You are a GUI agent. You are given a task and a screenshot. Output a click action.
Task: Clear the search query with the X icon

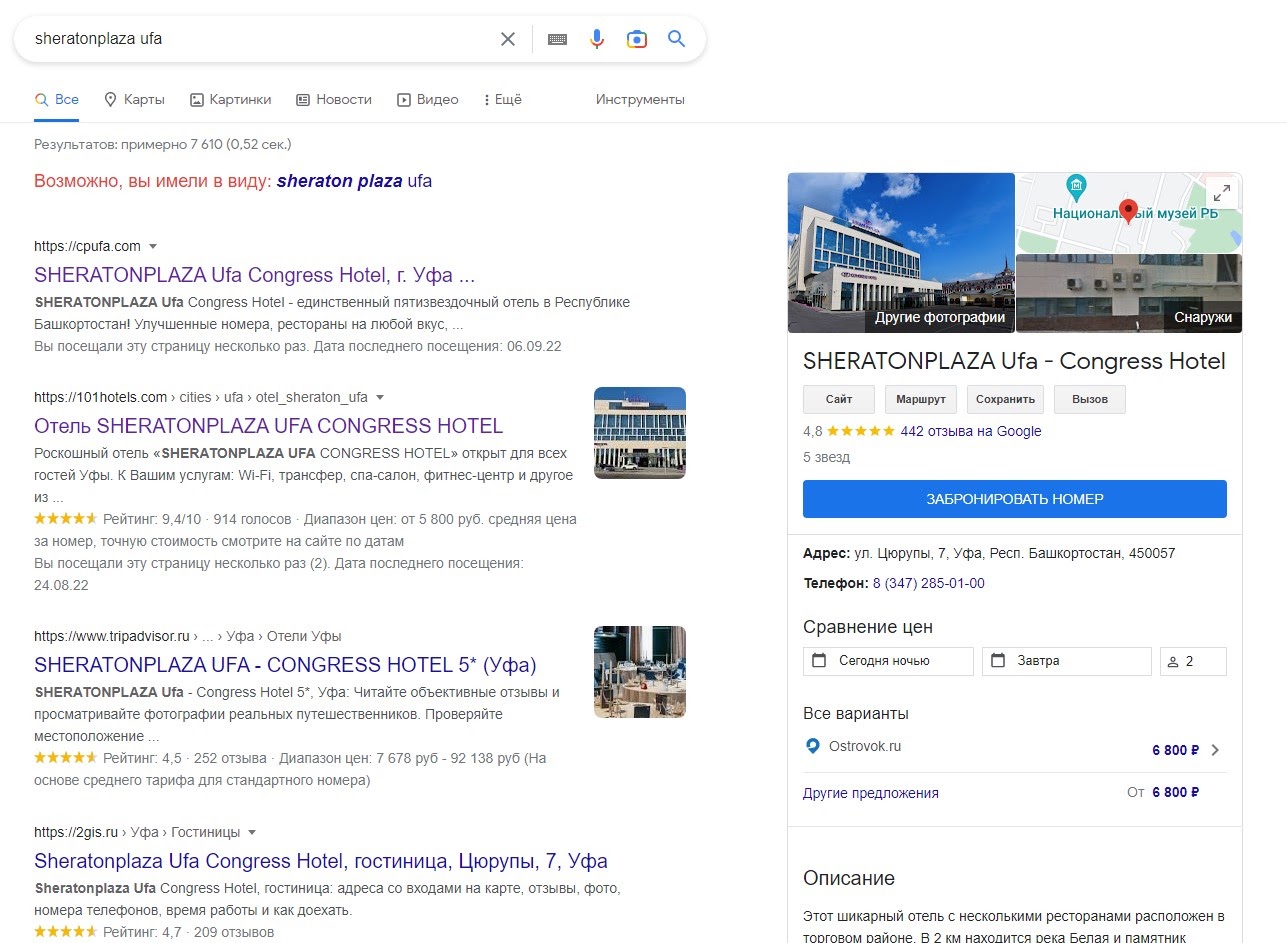[508, 39]
